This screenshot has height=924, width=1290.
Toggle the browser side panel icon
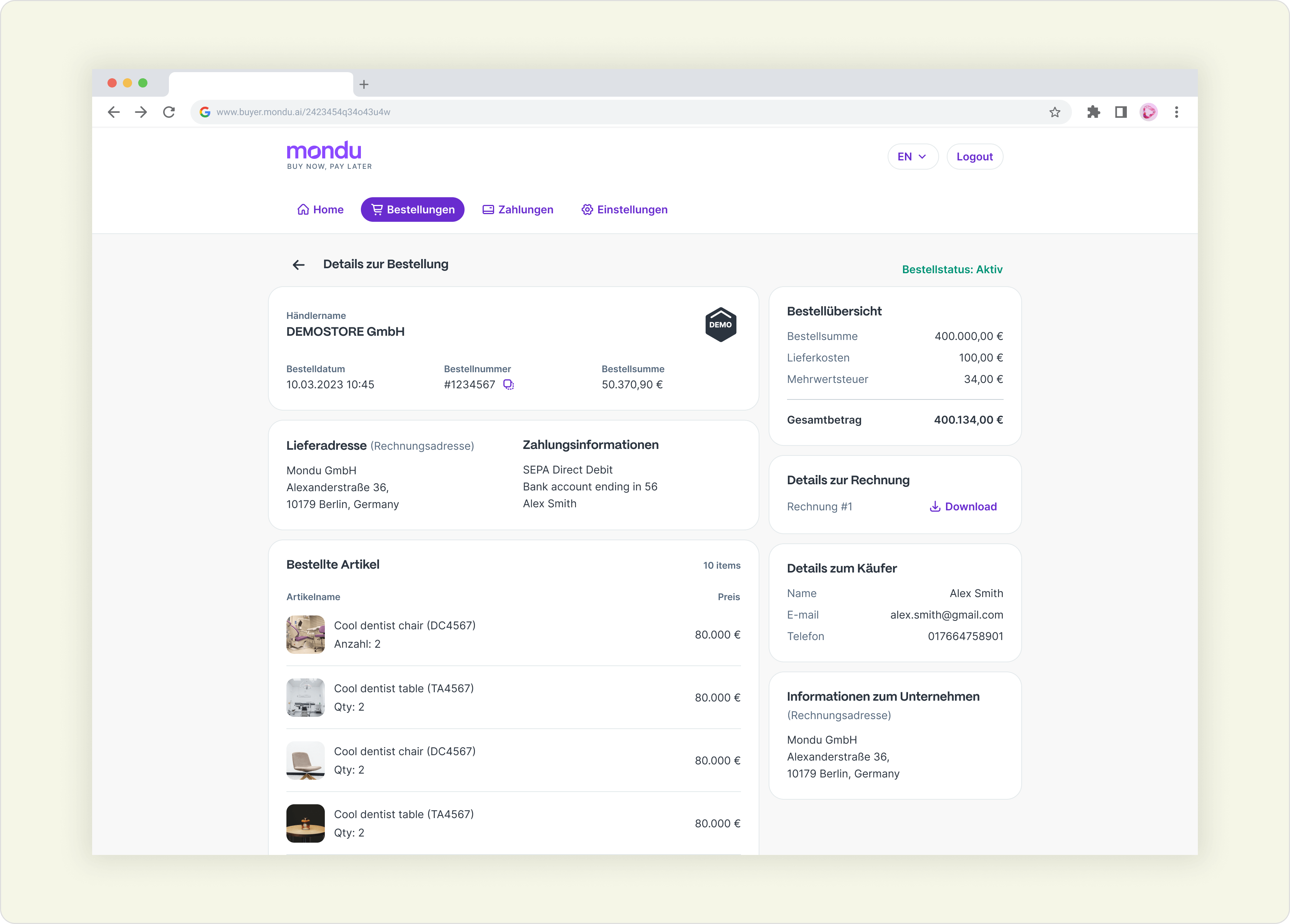point(1121,112)
